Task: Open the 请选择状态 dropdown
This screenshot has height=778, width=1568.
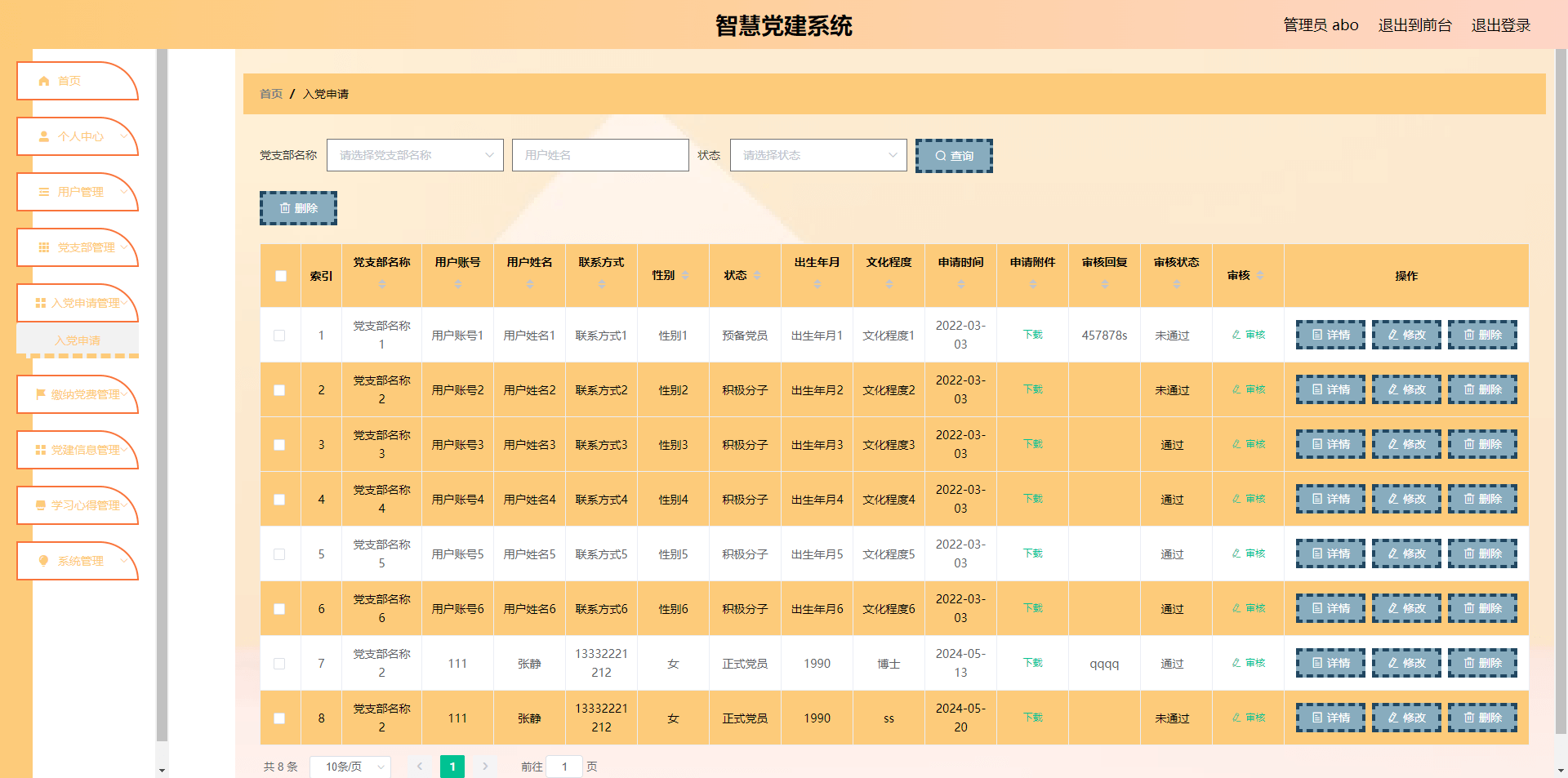Action: click(x=818, y=155)
